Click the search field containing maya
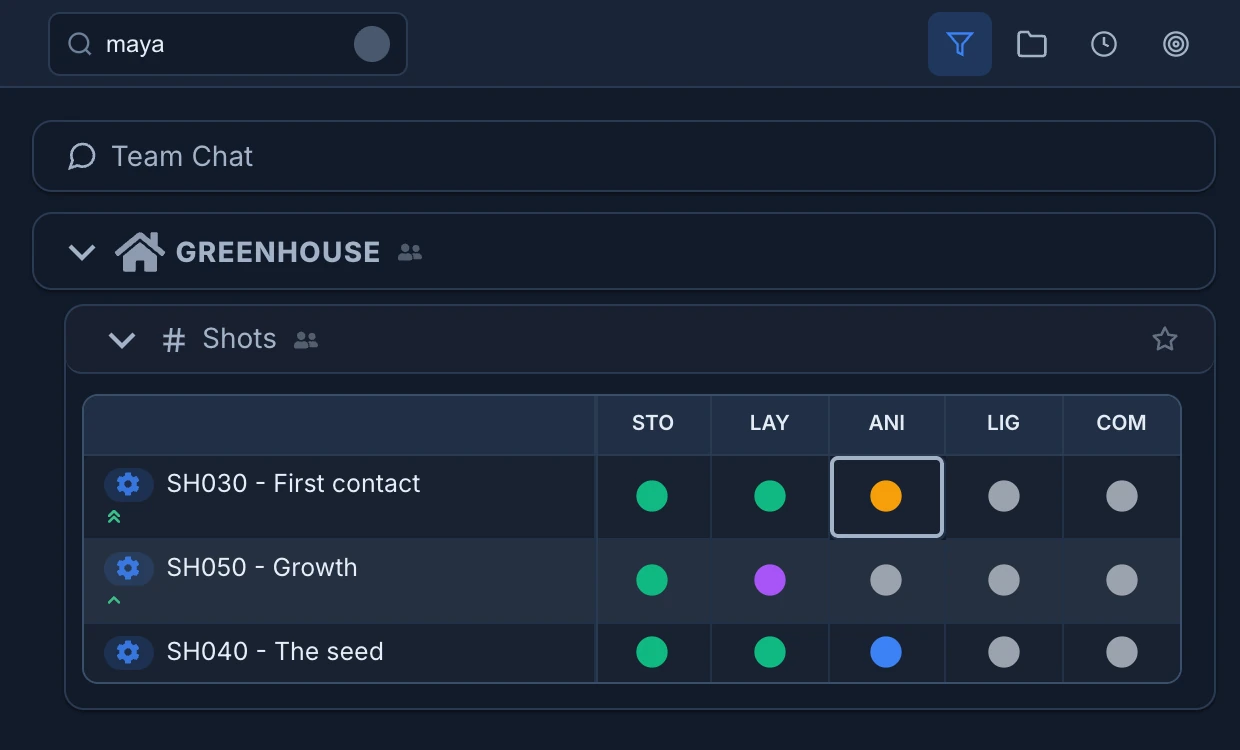 228,44
